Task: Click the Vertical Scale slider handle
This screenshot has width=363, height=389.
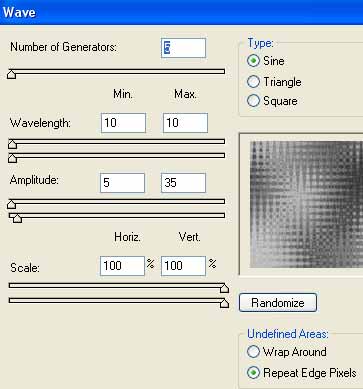Action: point(224,303)
